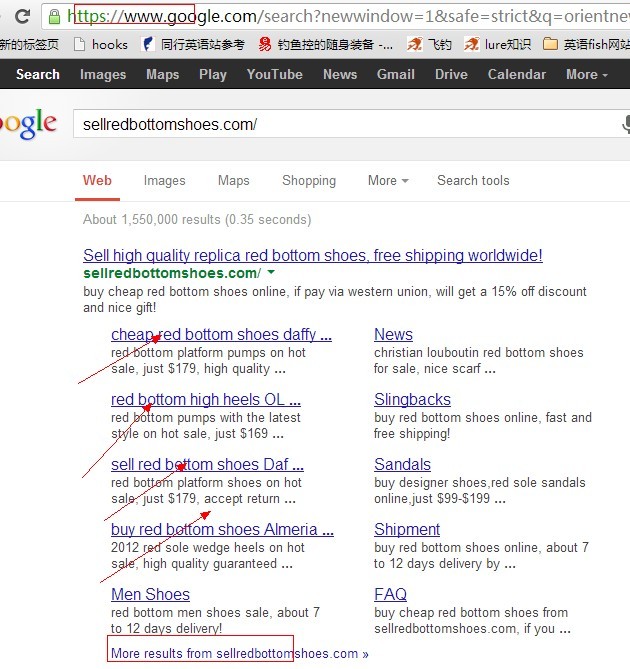Click snippet 'christian louboutin red bottom shoes'
The image size is (630, 669).
tap(479, 360)
